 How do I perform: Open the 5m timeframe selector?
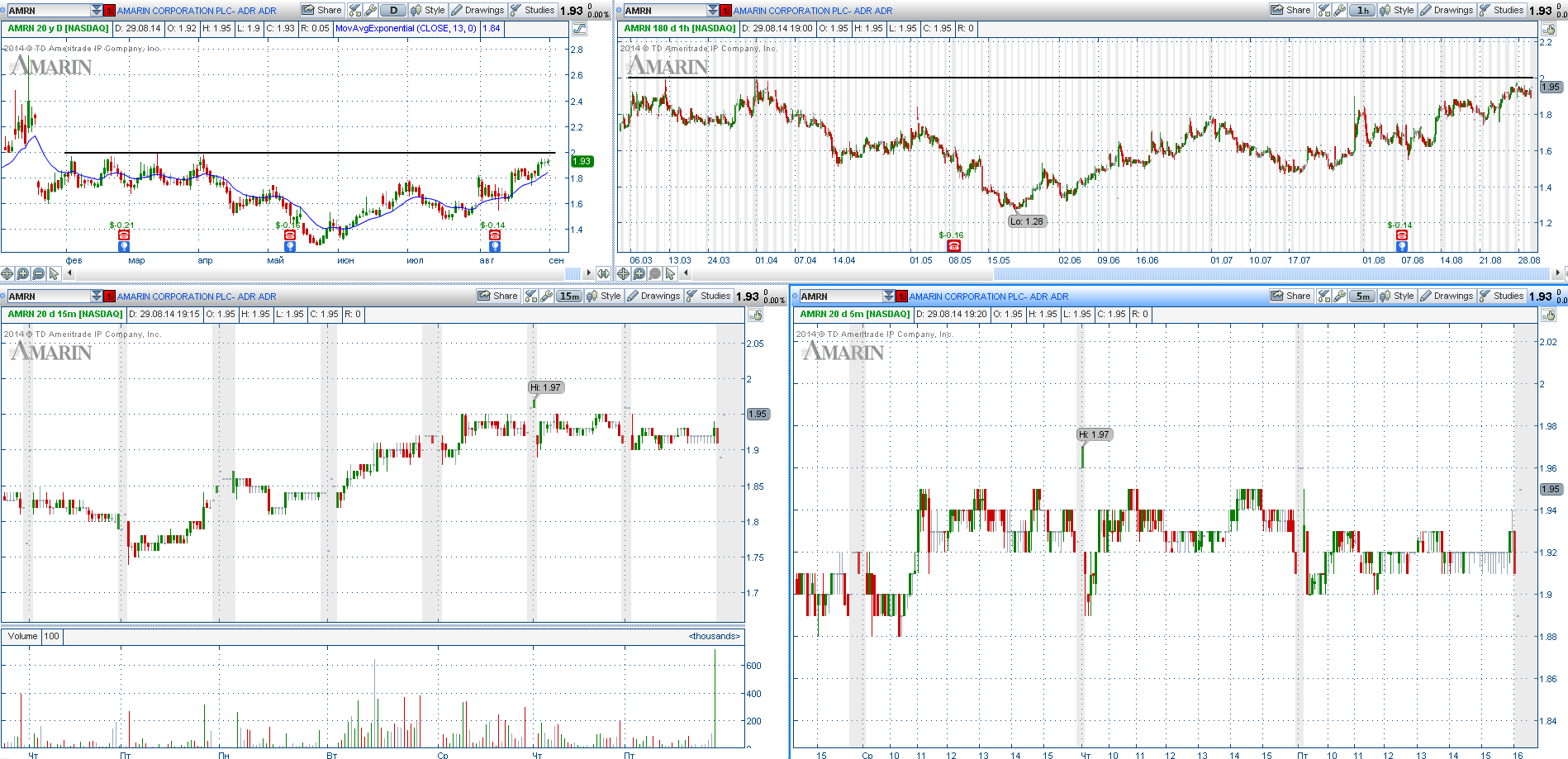(1362, 296)
